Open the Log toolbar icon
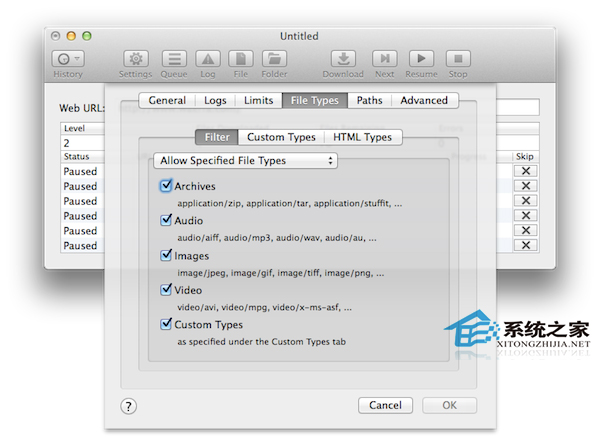600x437 pixels. [208, 59]
